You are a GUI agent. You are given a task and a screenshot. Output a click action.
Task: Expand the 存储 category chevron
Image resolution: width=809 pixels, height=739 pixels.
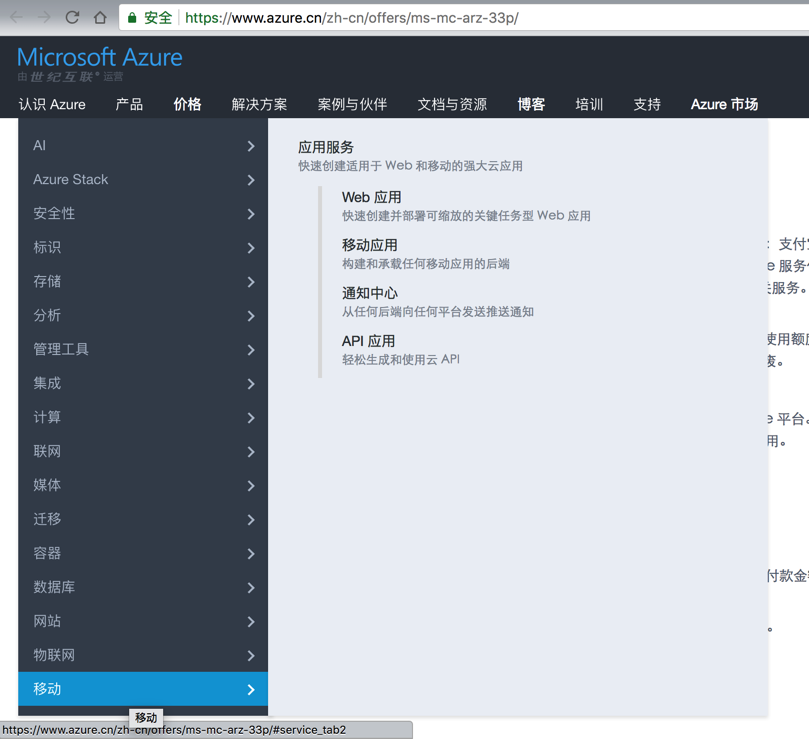pyautogui.click(x=251, y=282)
